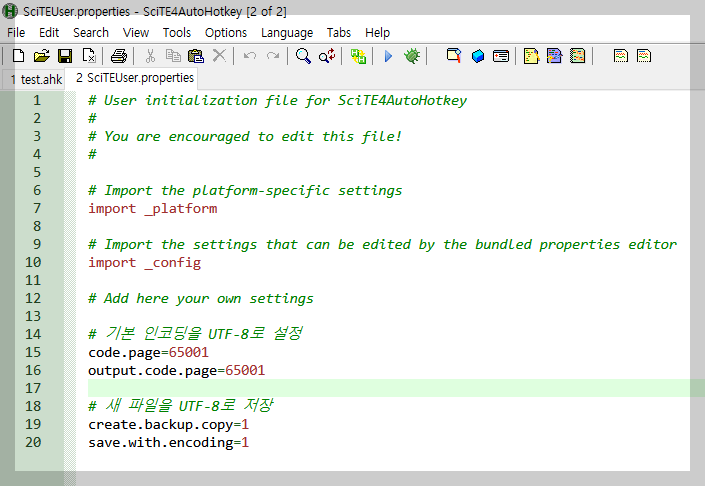This screenshot has height=486, width=705.
Task: Click the 'Import the platform-specific settings' comment
Action: (x=245, y=191)
